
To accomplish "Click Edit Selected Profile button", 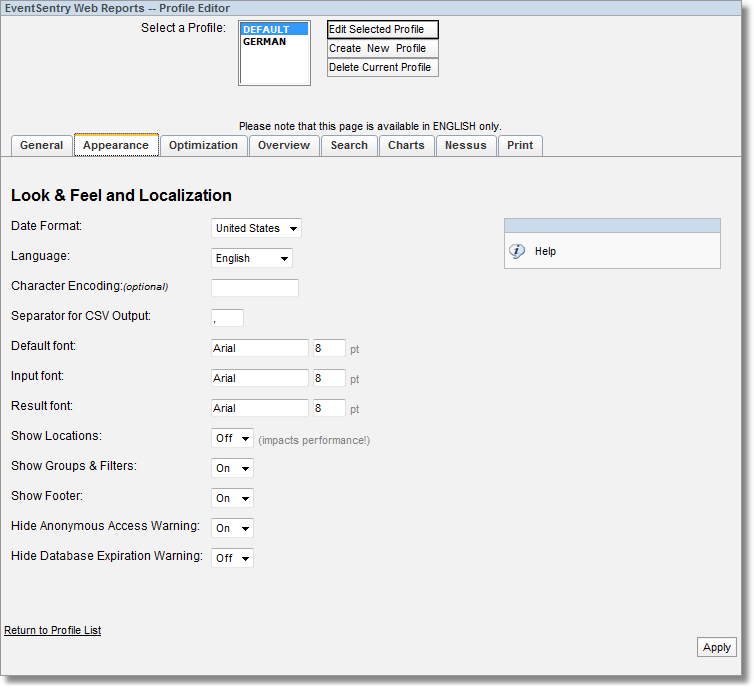I will point(383,29).
